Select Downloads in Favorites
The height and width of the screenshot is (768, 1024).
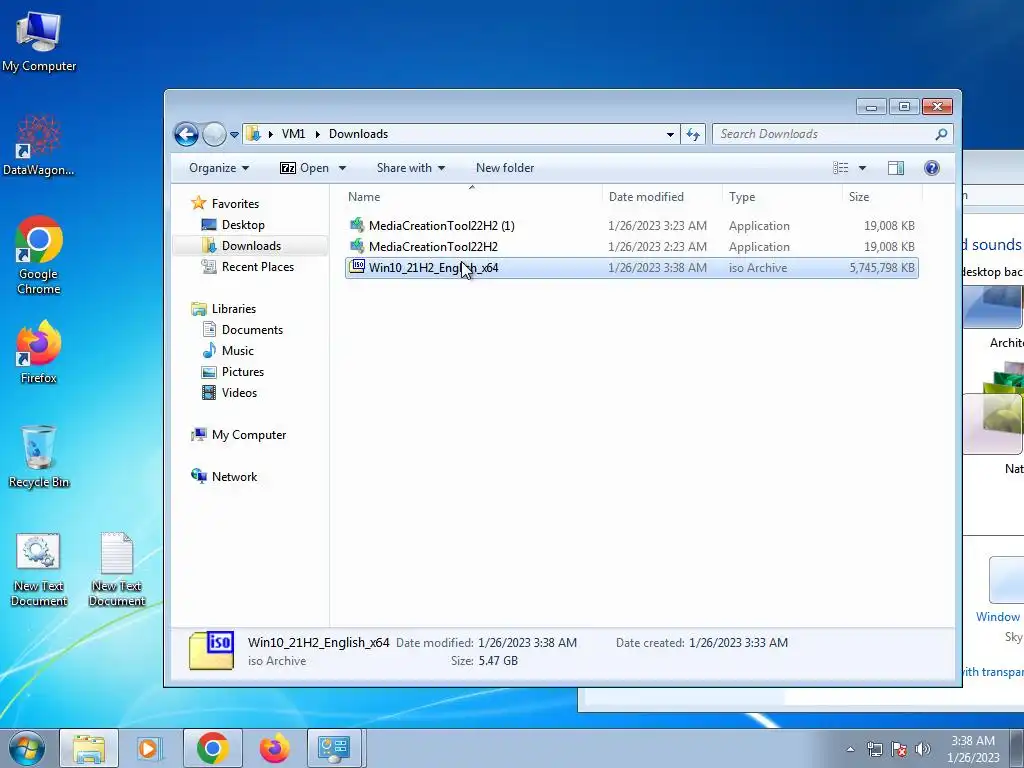tap(251, 246)
